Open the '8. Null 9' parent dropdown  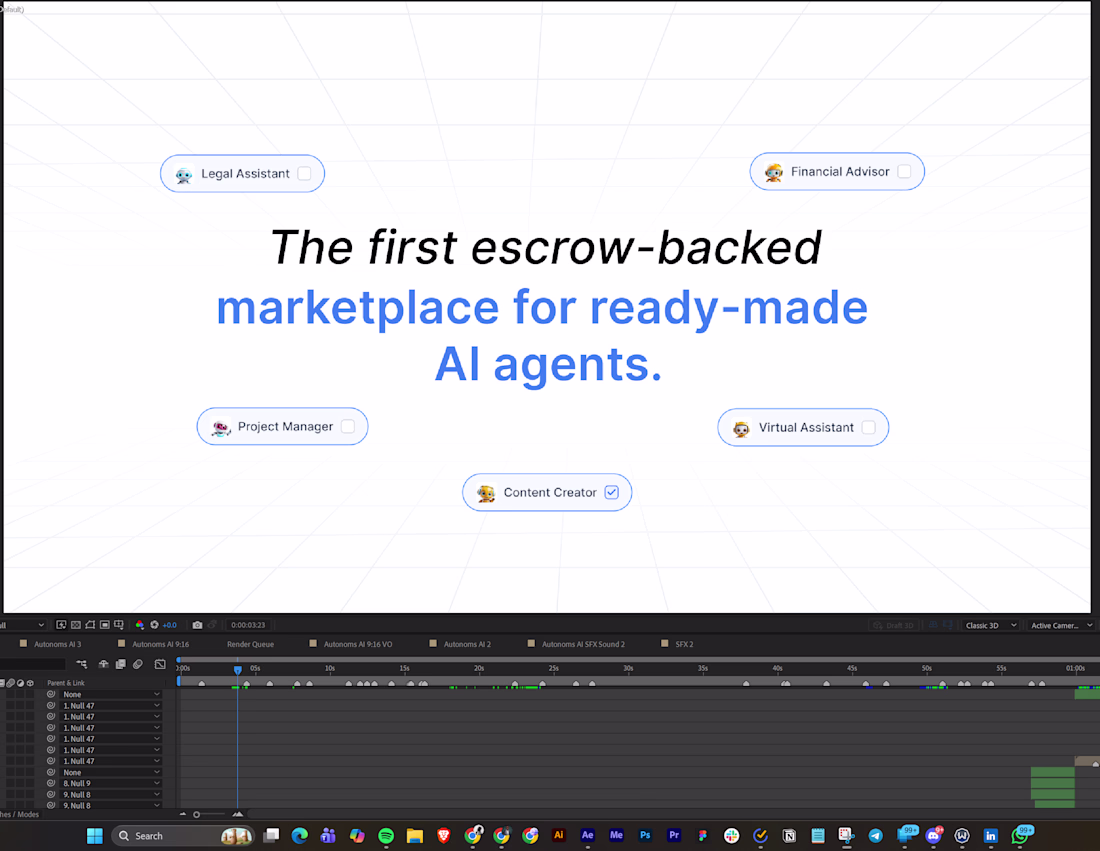tap(112, 783)
